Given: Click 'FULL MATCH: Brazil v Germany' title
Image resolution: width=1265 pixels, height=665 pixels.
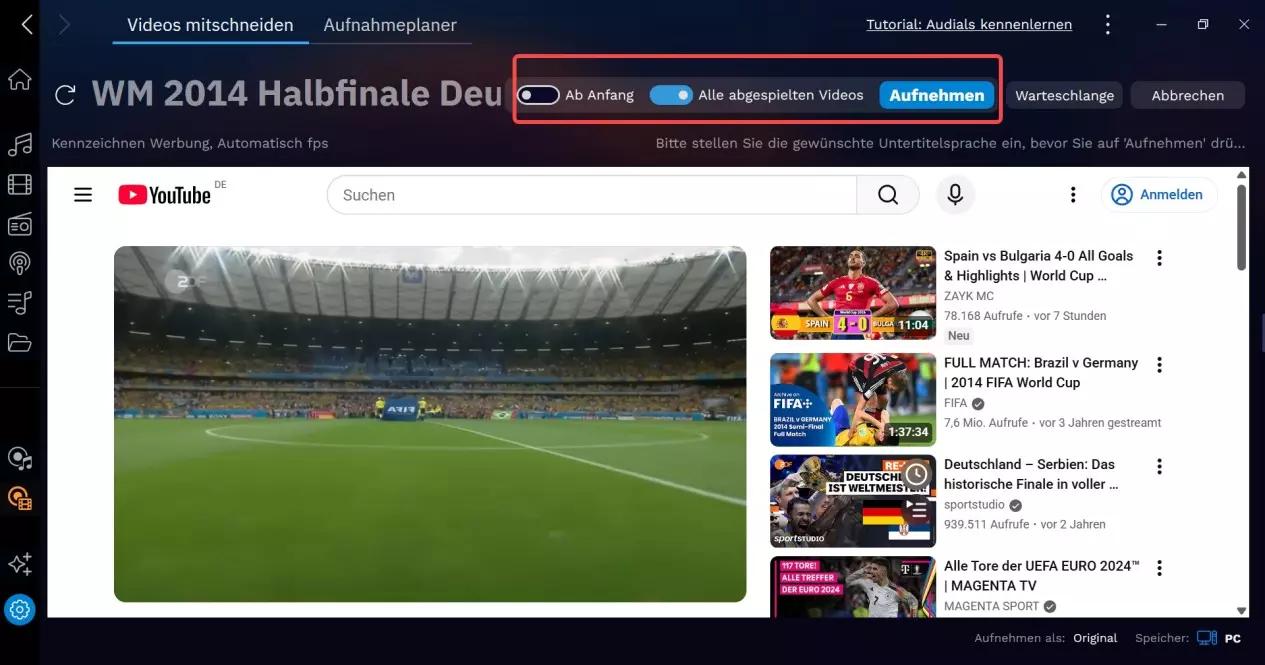Looking at the screenshot, I should pyautogui.click(x=1041, y=372).
